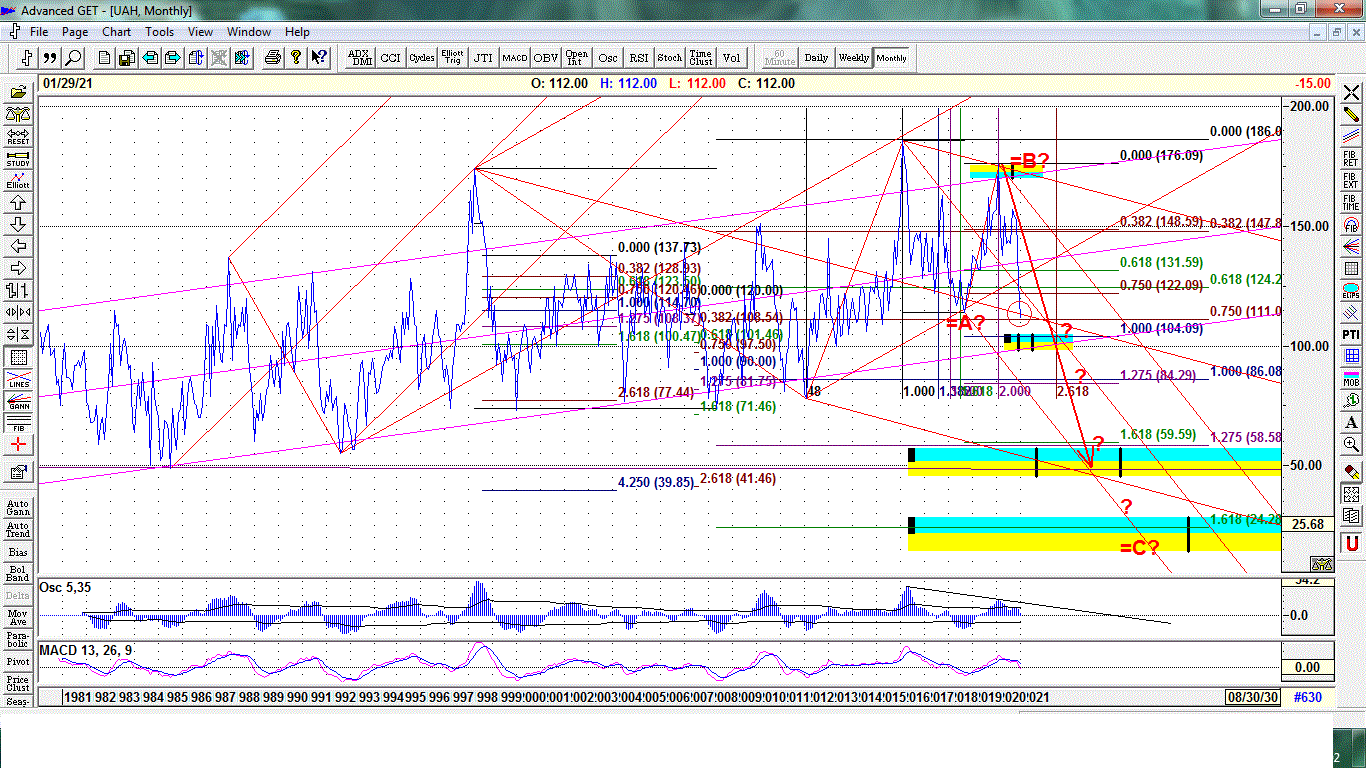Click the context help arrow icon
The width and height of the screenshot is (1369, 768).
point(319,57)
